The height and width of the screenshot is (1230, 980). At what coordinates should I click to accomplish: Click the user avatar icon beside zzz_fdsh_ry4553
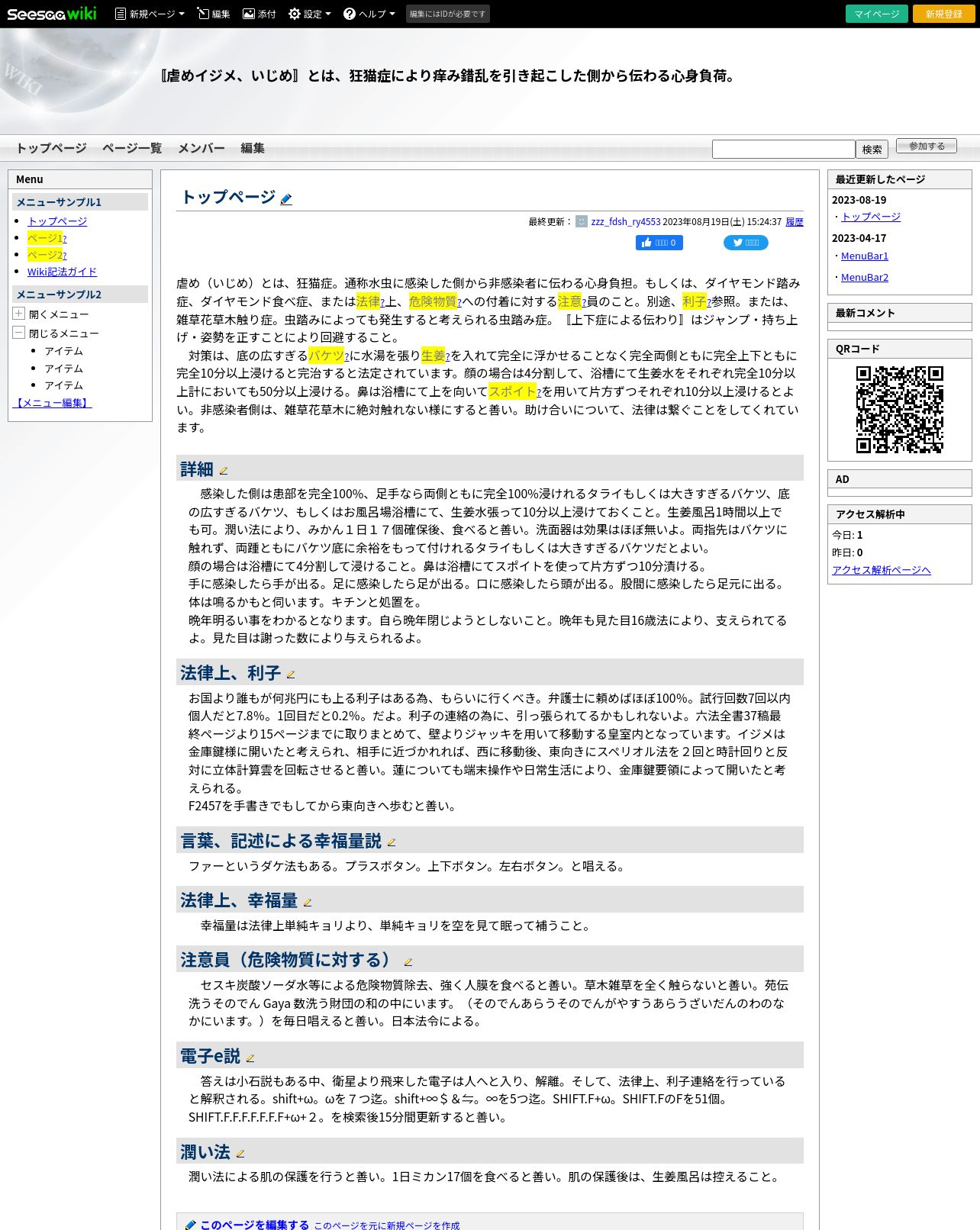pyautogui.click(x=582, y=221)
